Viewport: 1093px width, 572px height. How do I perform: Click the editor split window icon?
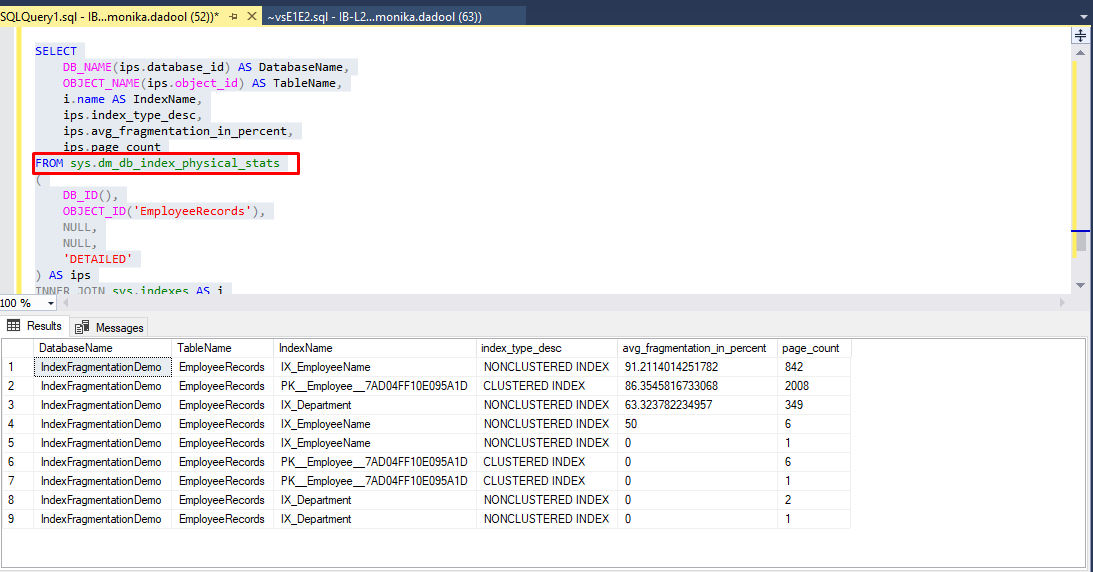tap(1080, 36)
